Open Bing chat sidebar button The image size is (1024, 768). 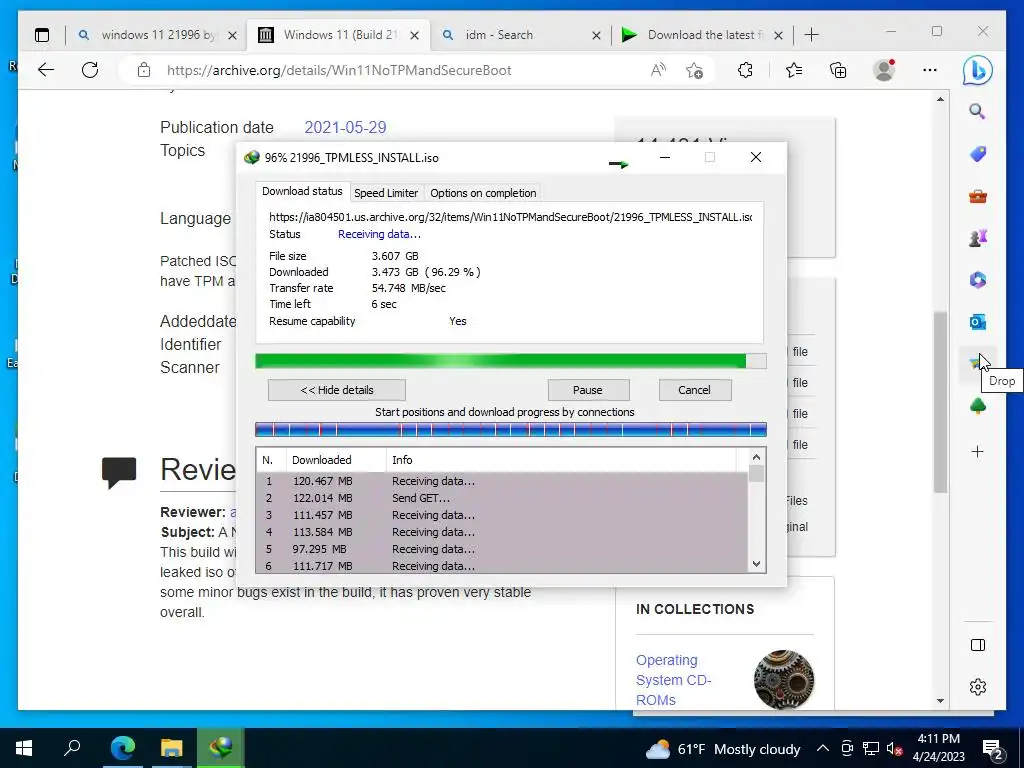[x=978, y=70]
